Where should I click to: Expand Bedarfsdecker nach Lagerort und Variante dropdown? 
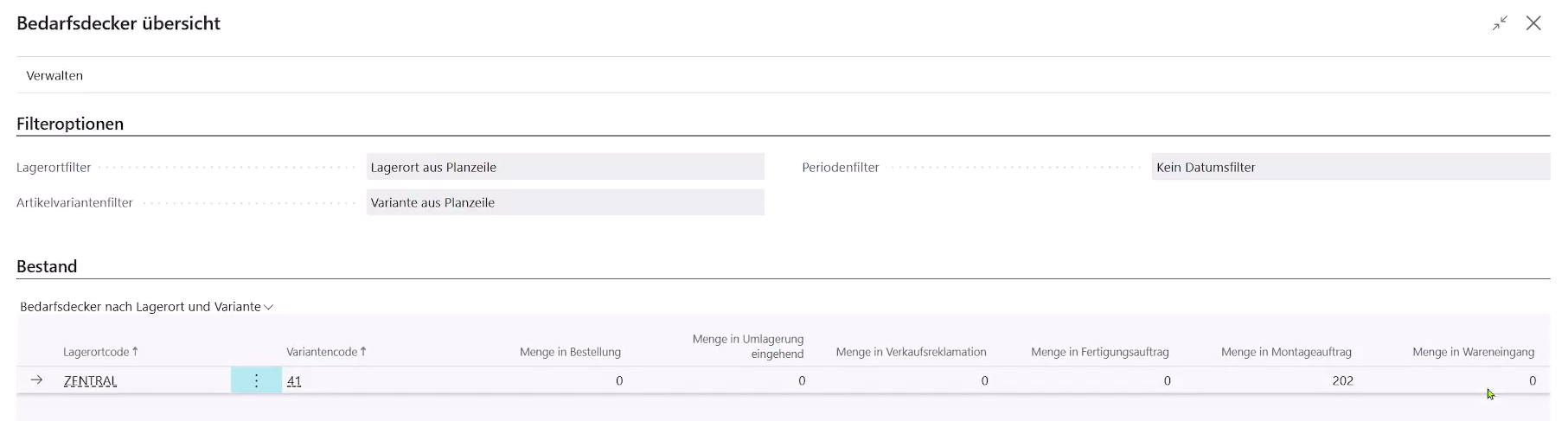click(146, 307)
